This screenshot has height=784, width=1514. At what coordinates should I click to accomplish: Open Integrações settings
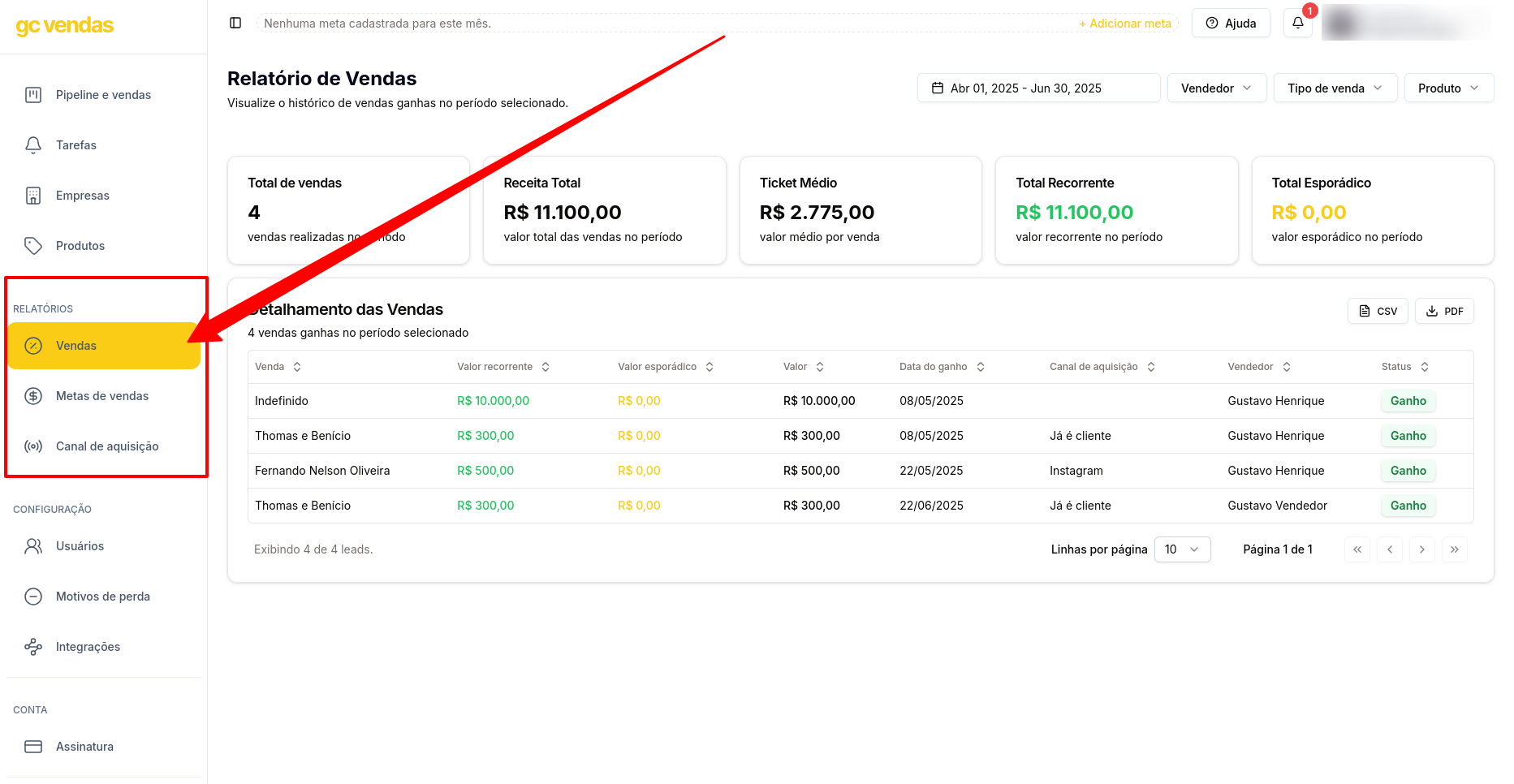pos(104,647)
